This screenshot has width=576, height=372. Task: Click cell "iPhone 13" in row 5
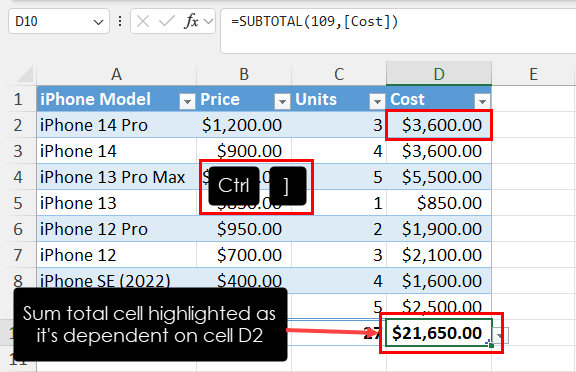pyautogui.click(x=116, y=203)
